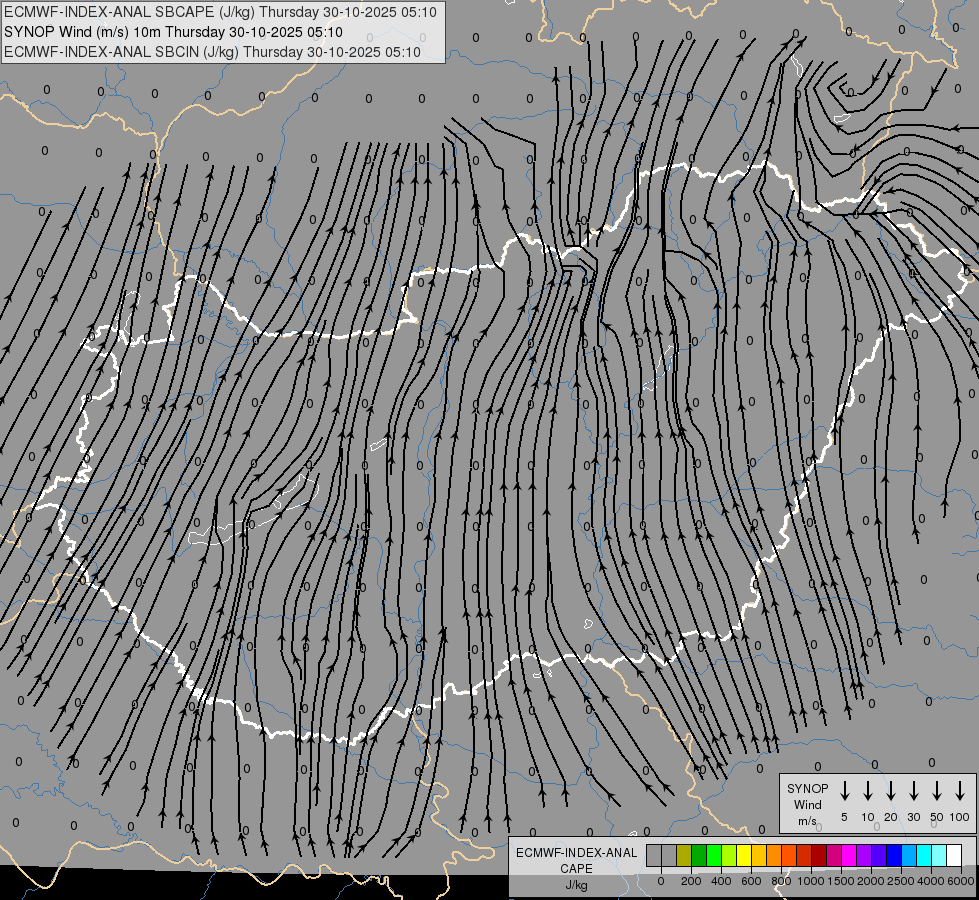Click the wind legend value 10
979x900 pixels.
point(868,817)
